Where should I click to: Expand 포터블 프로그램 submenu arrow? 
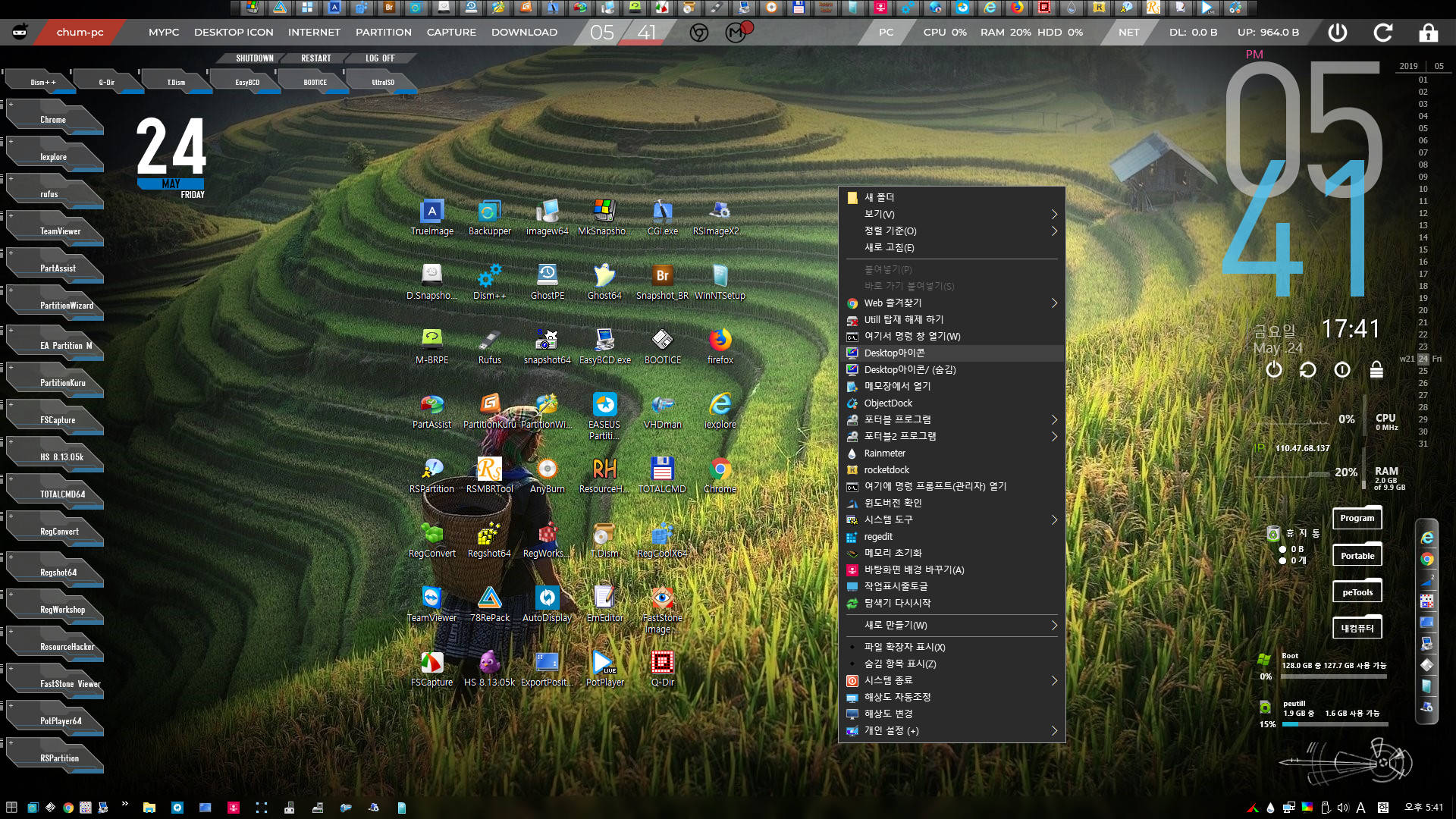pyautogui.click(x=1054, y=420)
